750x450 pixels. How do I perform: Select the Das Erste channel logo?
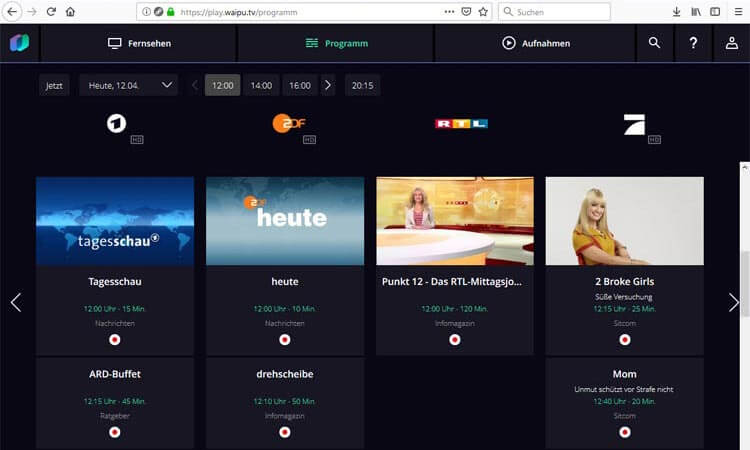[x=116, y=123]
